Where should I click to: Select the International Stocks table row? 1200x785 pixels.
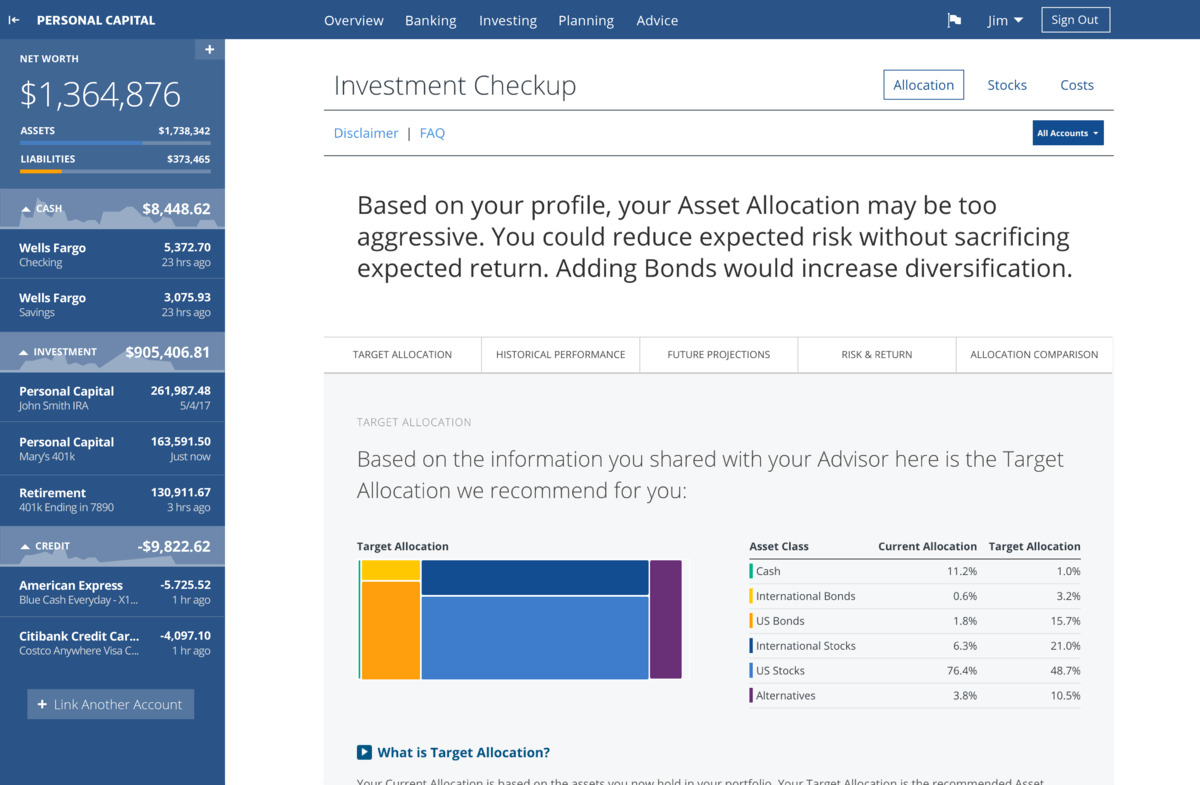pyautogui.click(x=915, y=646)
